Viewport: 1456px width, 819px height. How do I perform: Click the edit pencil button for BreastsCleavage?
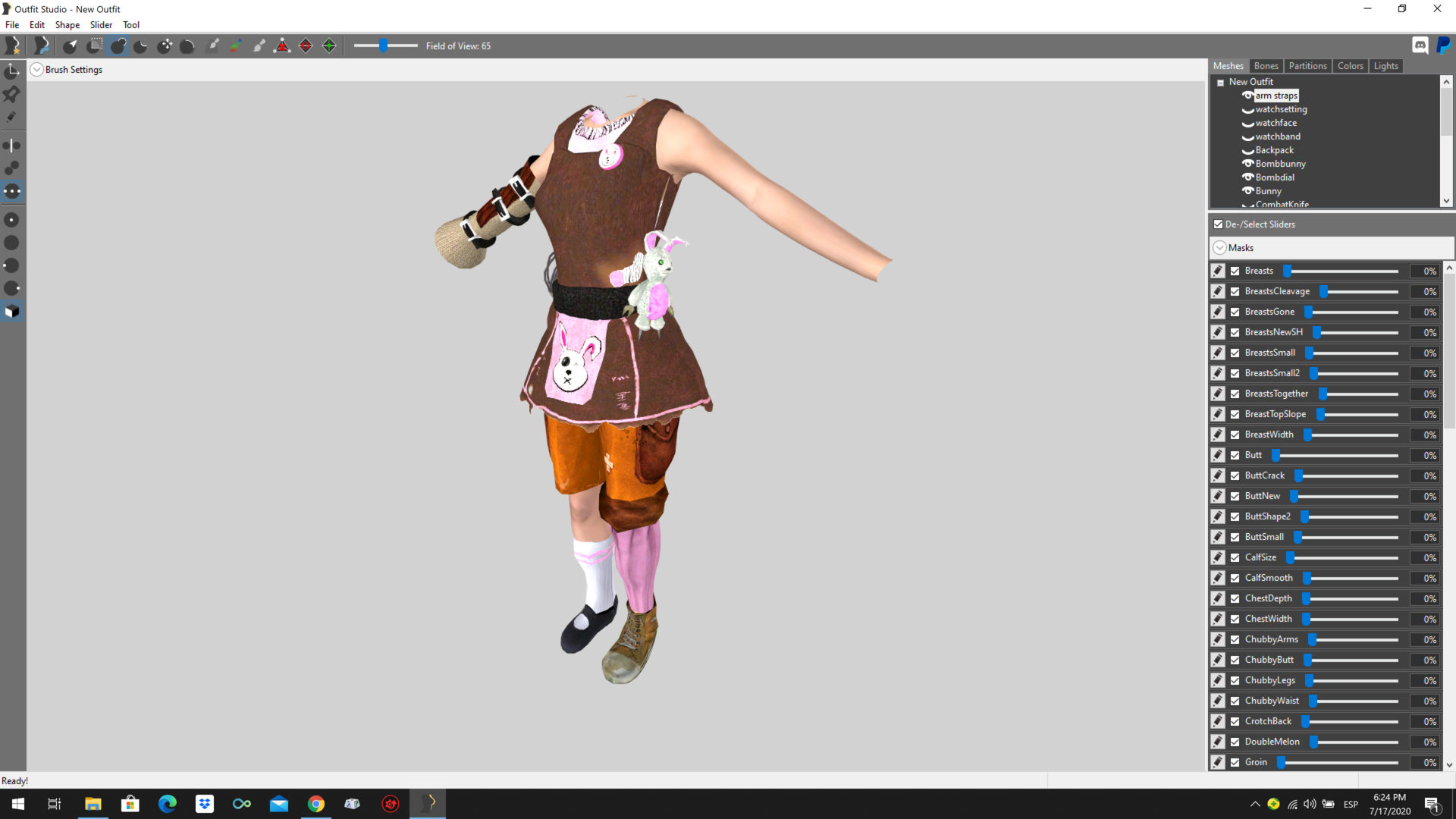click(x=1218, y=291)
